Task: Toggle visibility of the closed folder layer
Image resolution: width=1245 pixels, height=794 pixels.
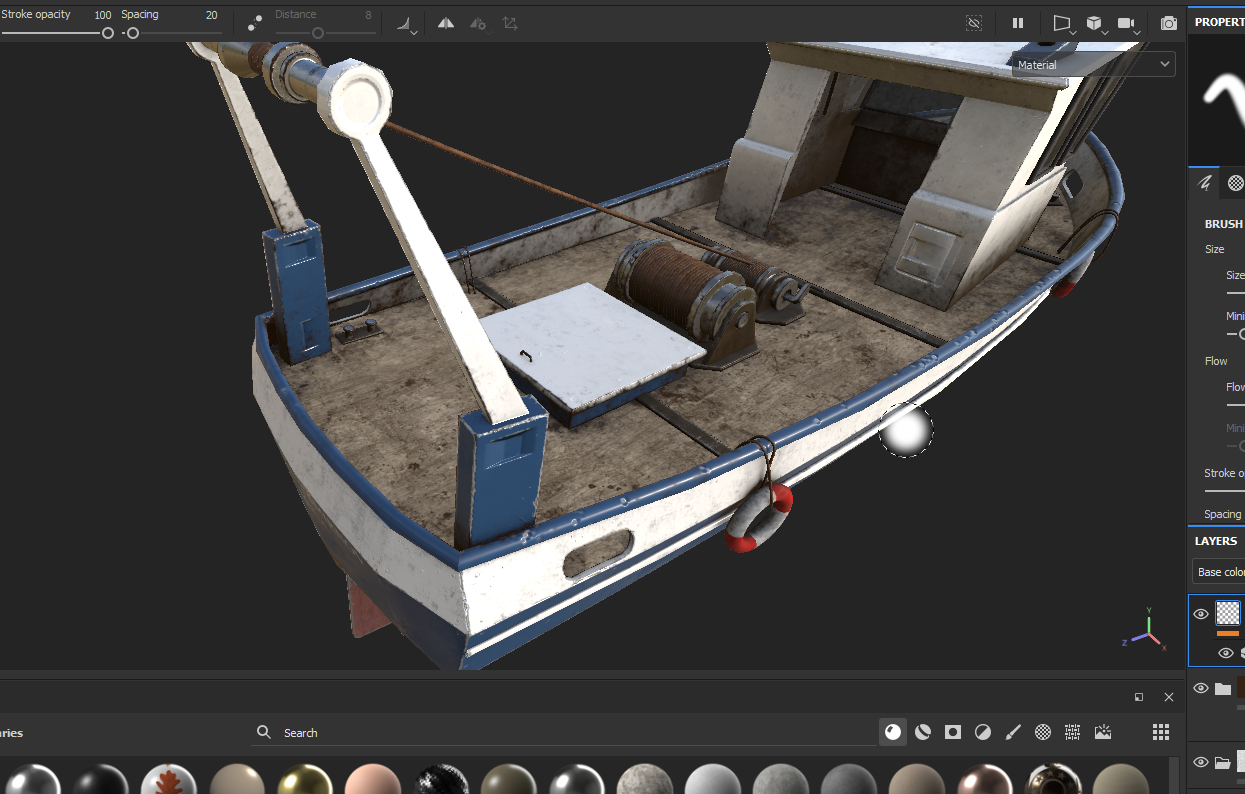Action: (1201, 688)
